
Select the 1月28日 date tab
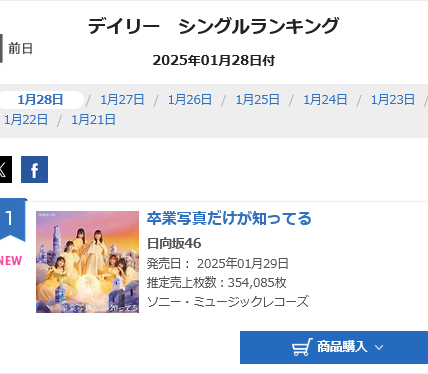point(40,100)
